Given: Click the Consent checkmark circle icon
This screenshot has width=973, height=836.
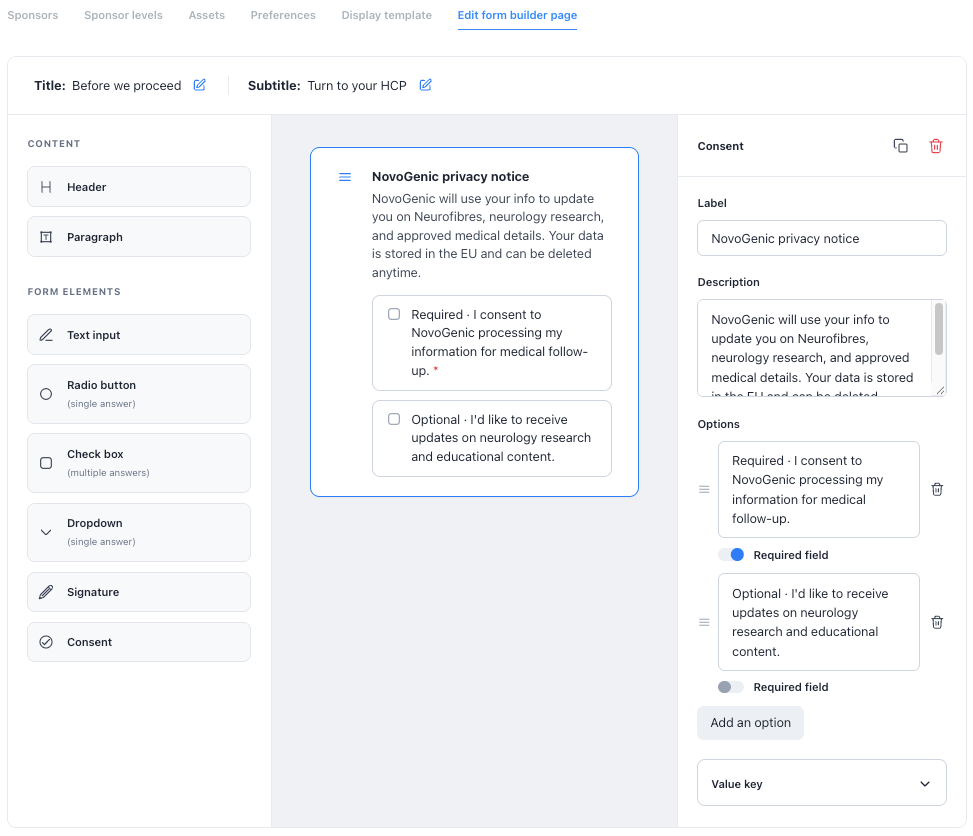Looking at the screenshot, I should point(46,642).
